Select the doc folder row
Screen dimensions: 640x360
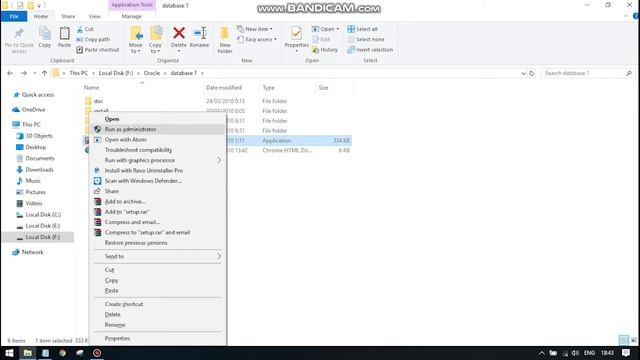[x=217, y=101]
